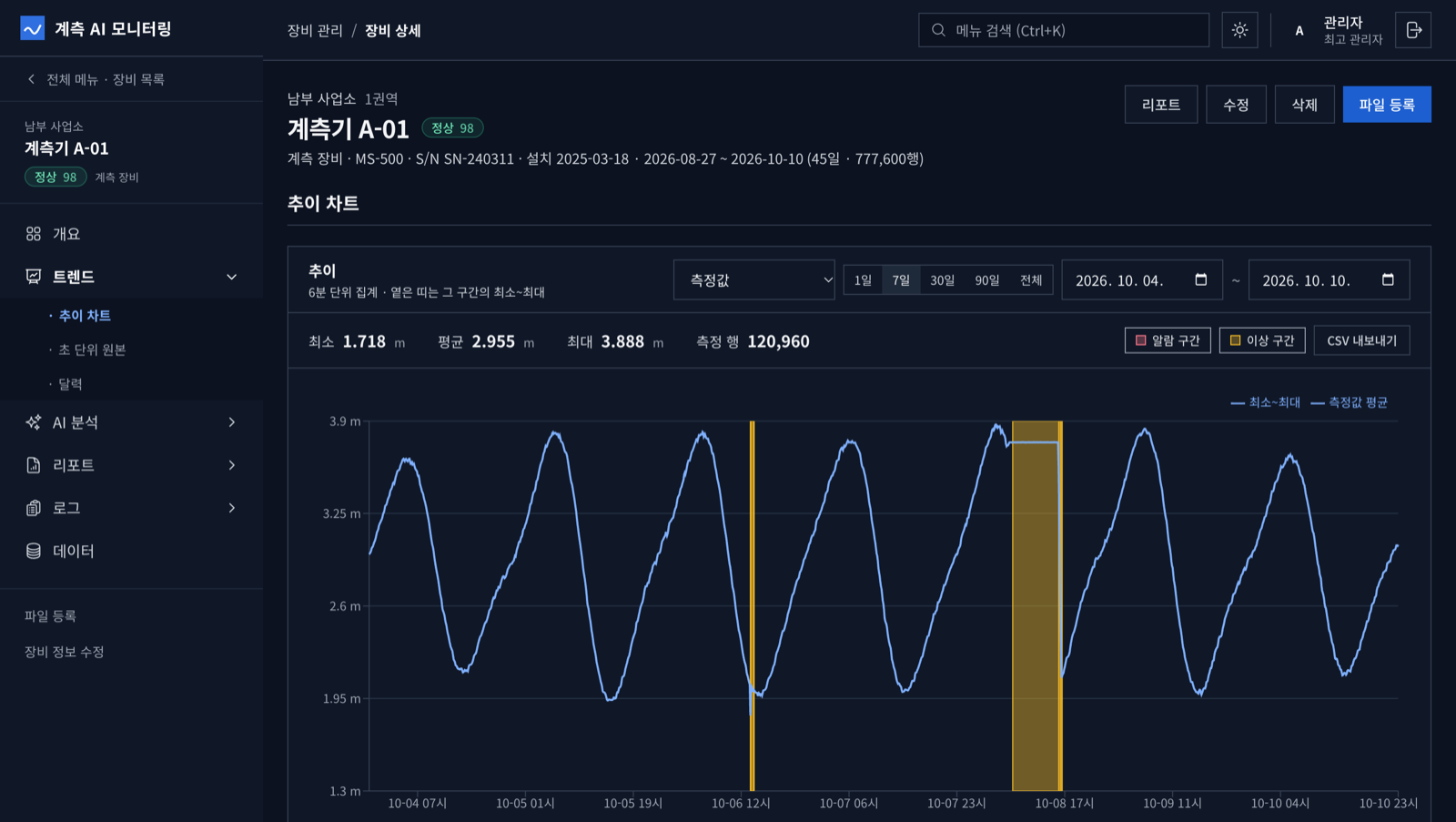The height and width of the screenshot is (822, 1456).
Task: Select the 30일 range
Action: pos(943,280)
